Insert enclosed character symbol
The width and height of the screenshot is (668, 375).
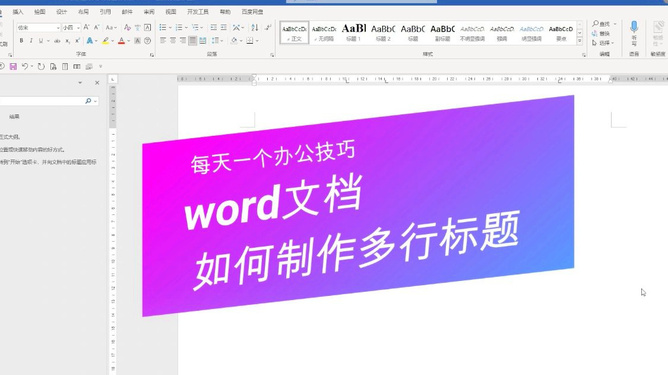(x=147, y=41)
